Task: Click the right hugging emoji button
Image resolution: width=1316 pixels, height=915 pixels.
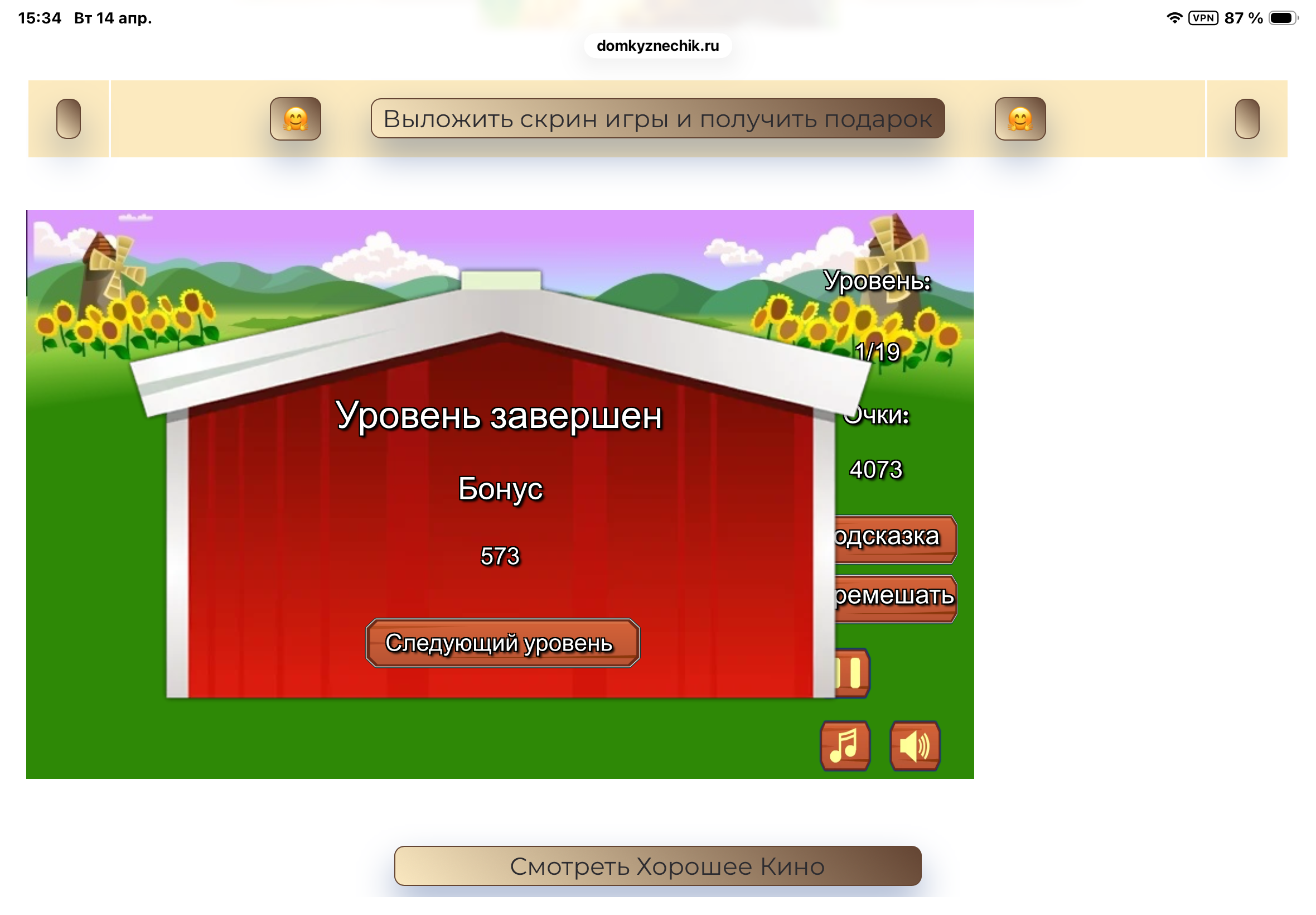Action: pos(1020,119)
